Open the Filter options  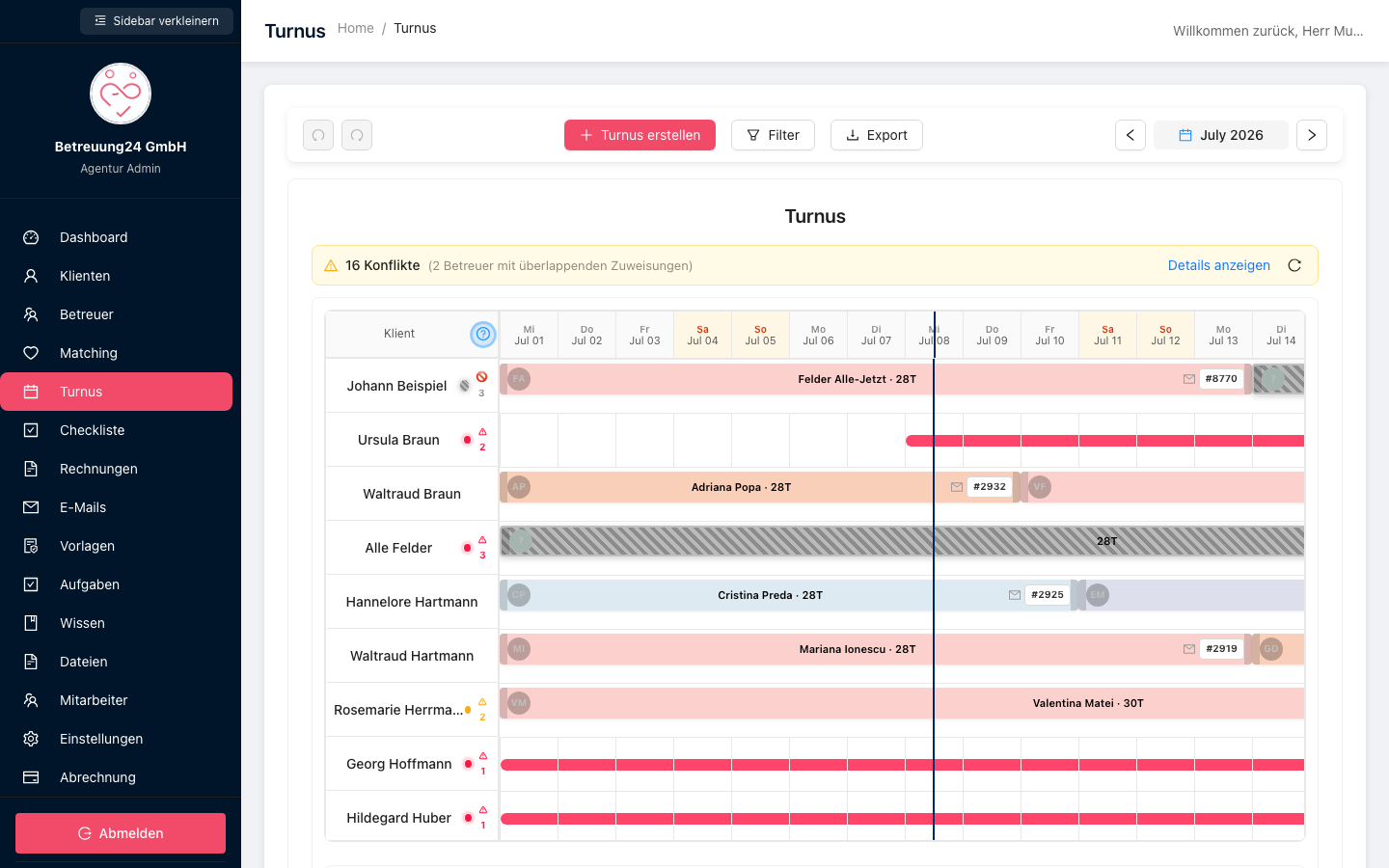[773, 135]
